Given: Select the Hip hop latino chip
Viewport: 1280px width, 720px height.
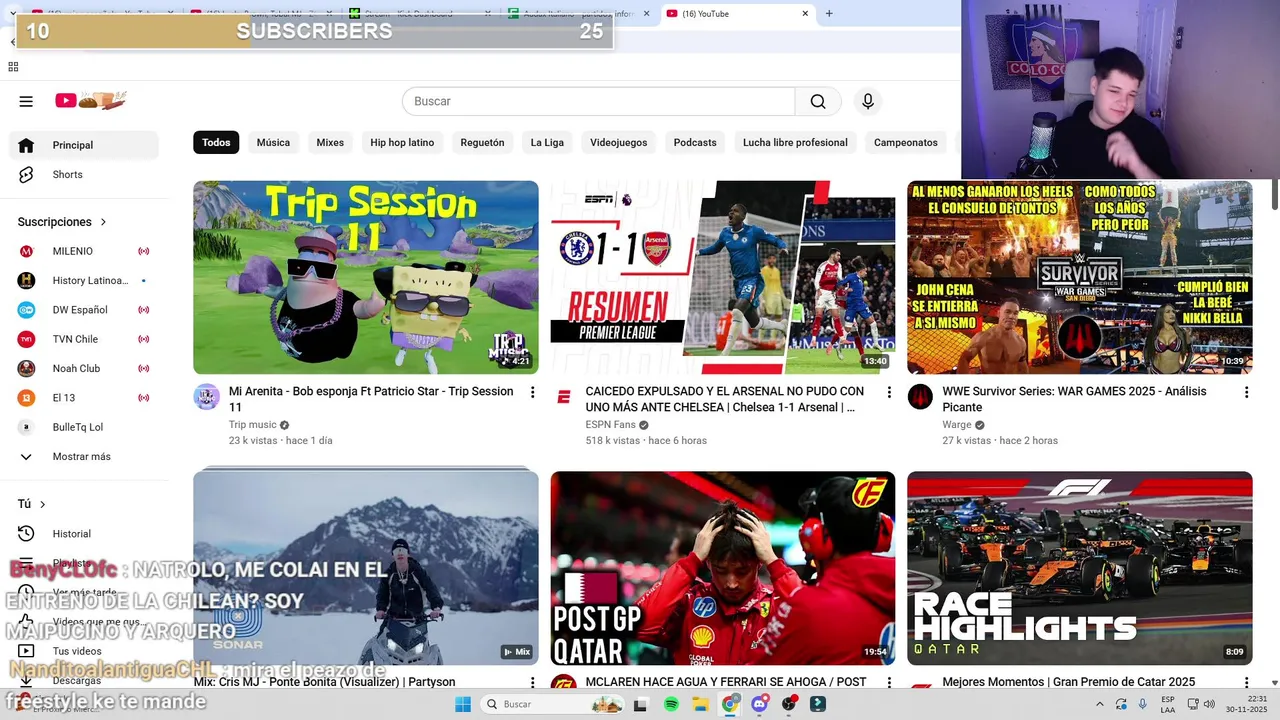Looking at the screenshot, I should point(402,142).
